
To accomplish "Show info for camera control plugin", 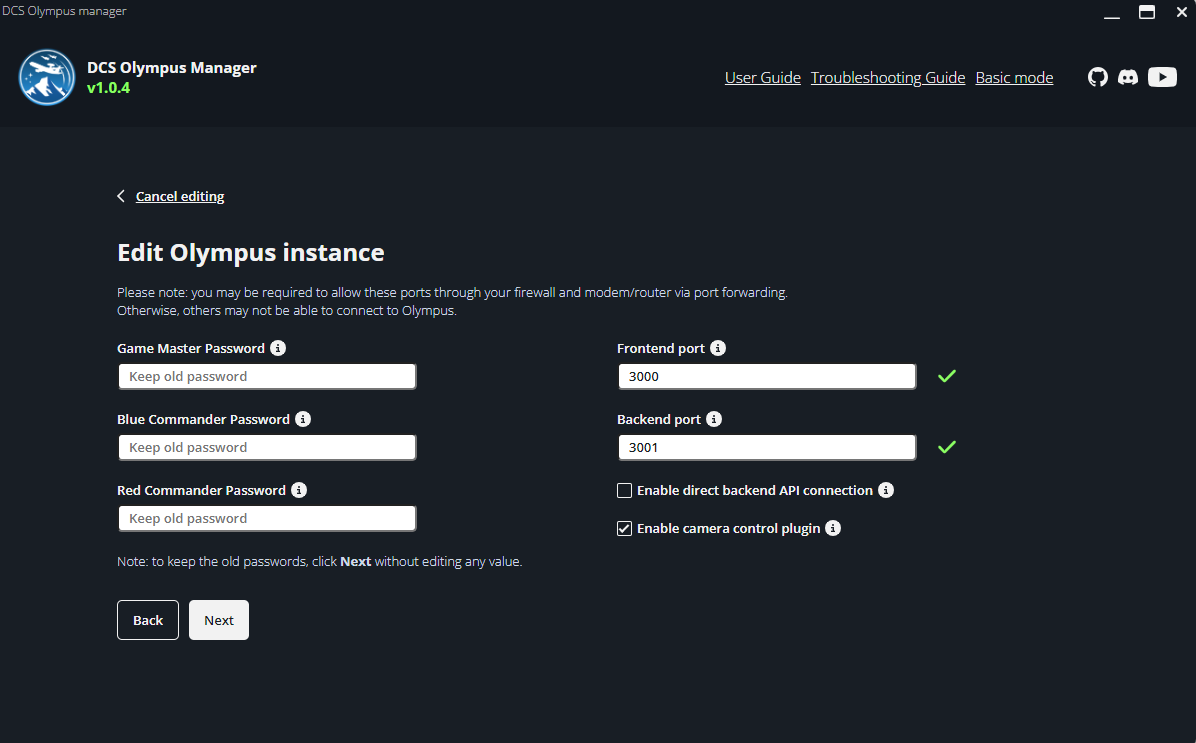I will pyautogui.click(x=833, y=528).
